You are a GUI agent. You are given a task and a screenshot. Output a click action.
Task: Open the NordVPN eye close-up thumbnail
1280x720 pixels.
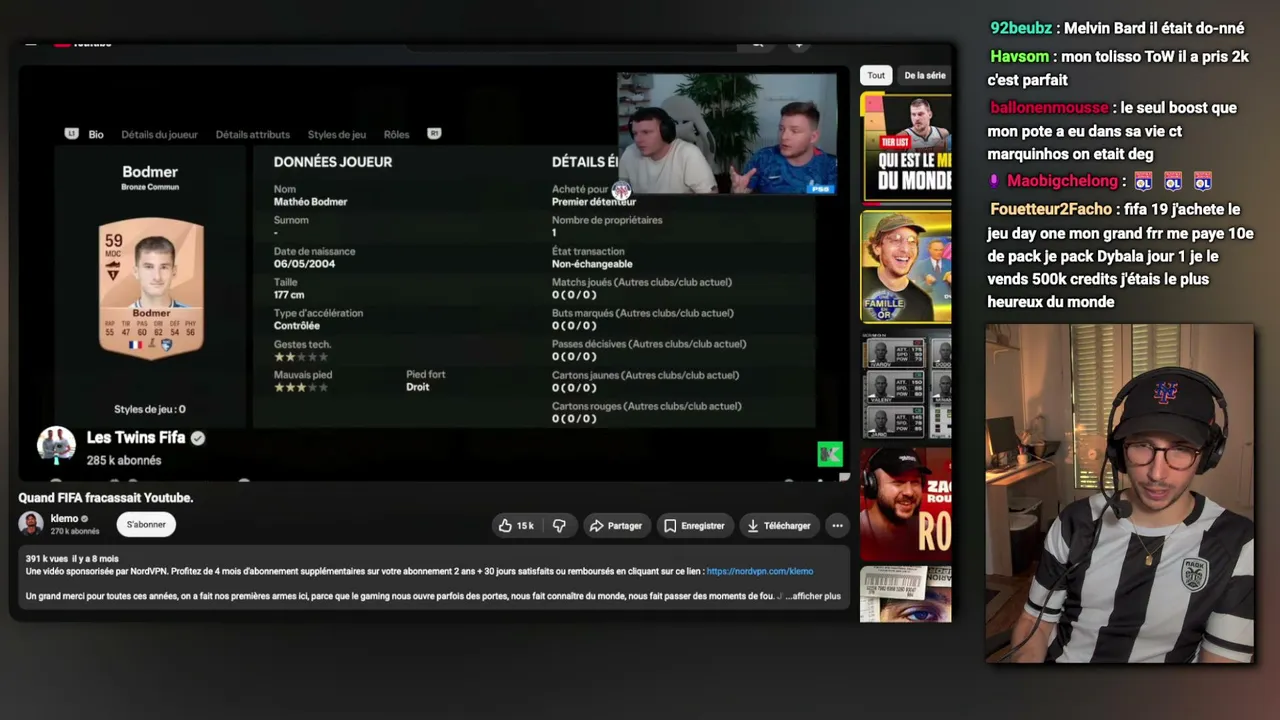tap(906, 594)
